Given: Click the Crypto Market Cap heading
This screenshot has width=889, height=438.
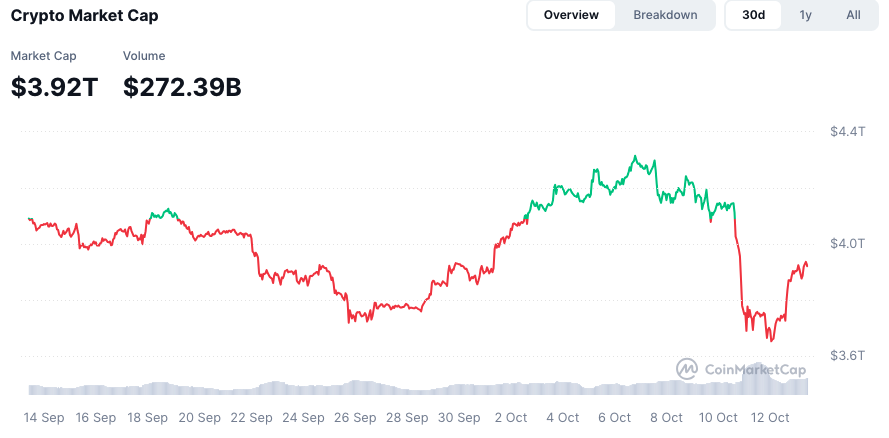Looking at the screenshot, I should click(84, 16).
